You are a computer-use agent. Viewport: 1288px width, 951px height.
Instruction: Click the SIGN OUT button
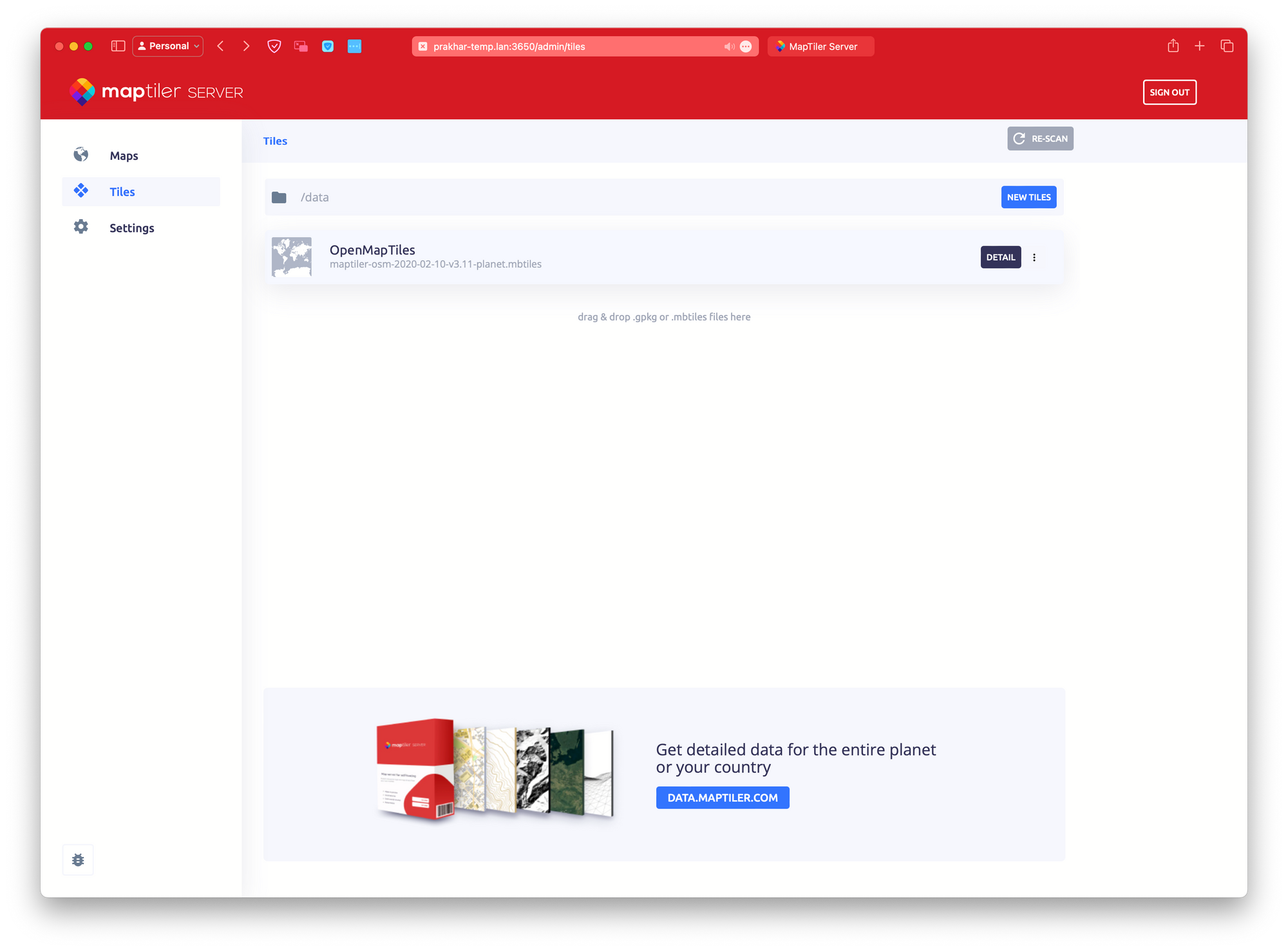click(1170, 92)
